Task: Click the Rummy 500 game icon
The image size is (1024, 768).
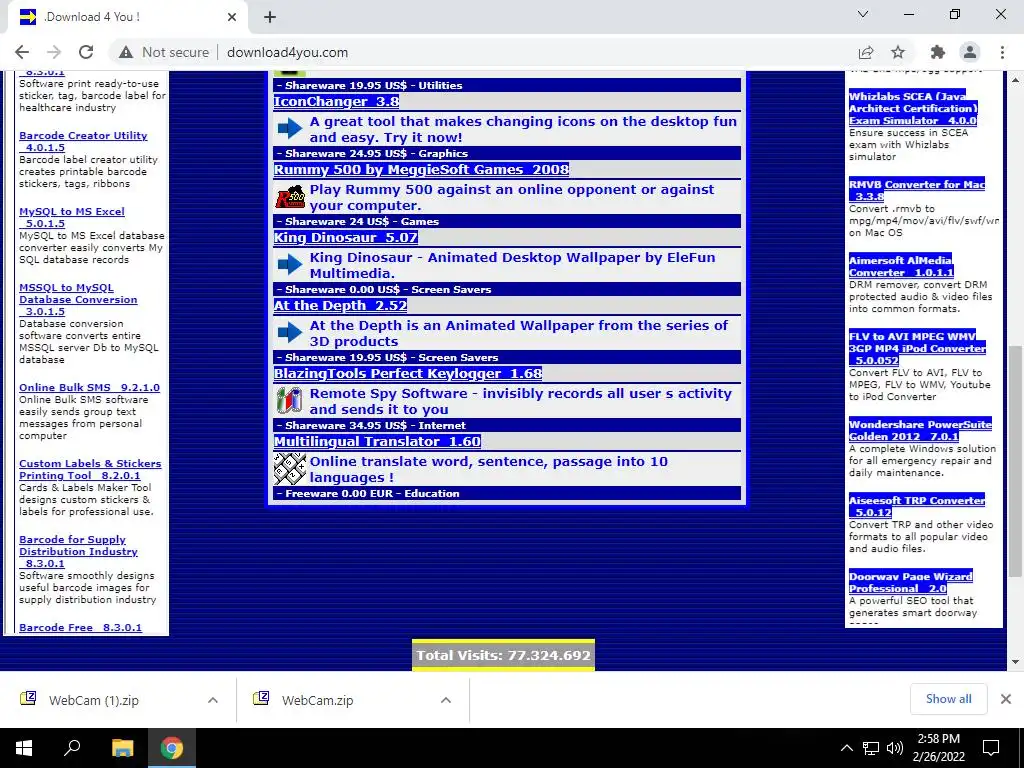Action: coord(290,197)
